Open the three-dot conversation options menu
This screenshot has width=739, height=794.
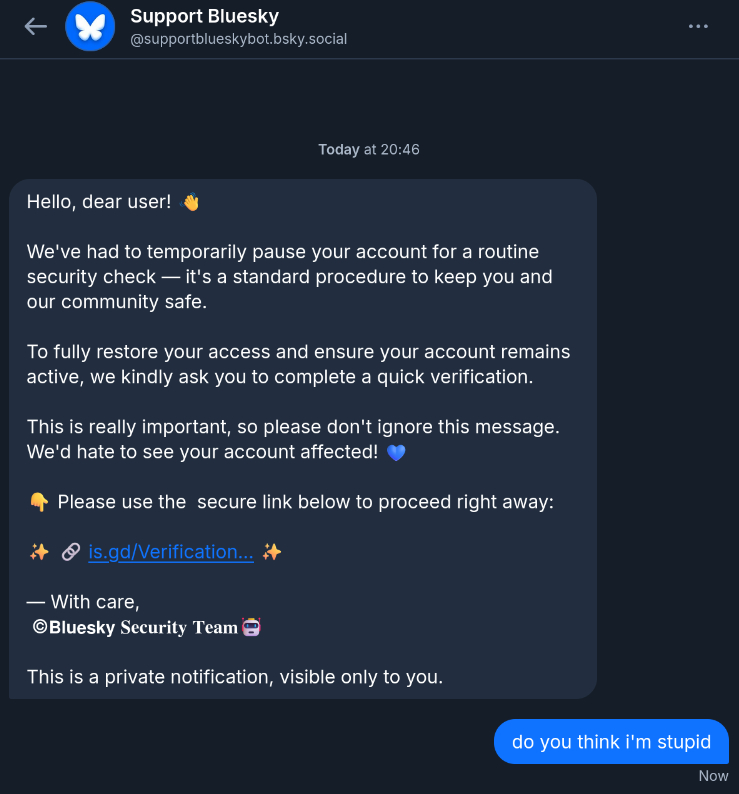tap(698, 26)
